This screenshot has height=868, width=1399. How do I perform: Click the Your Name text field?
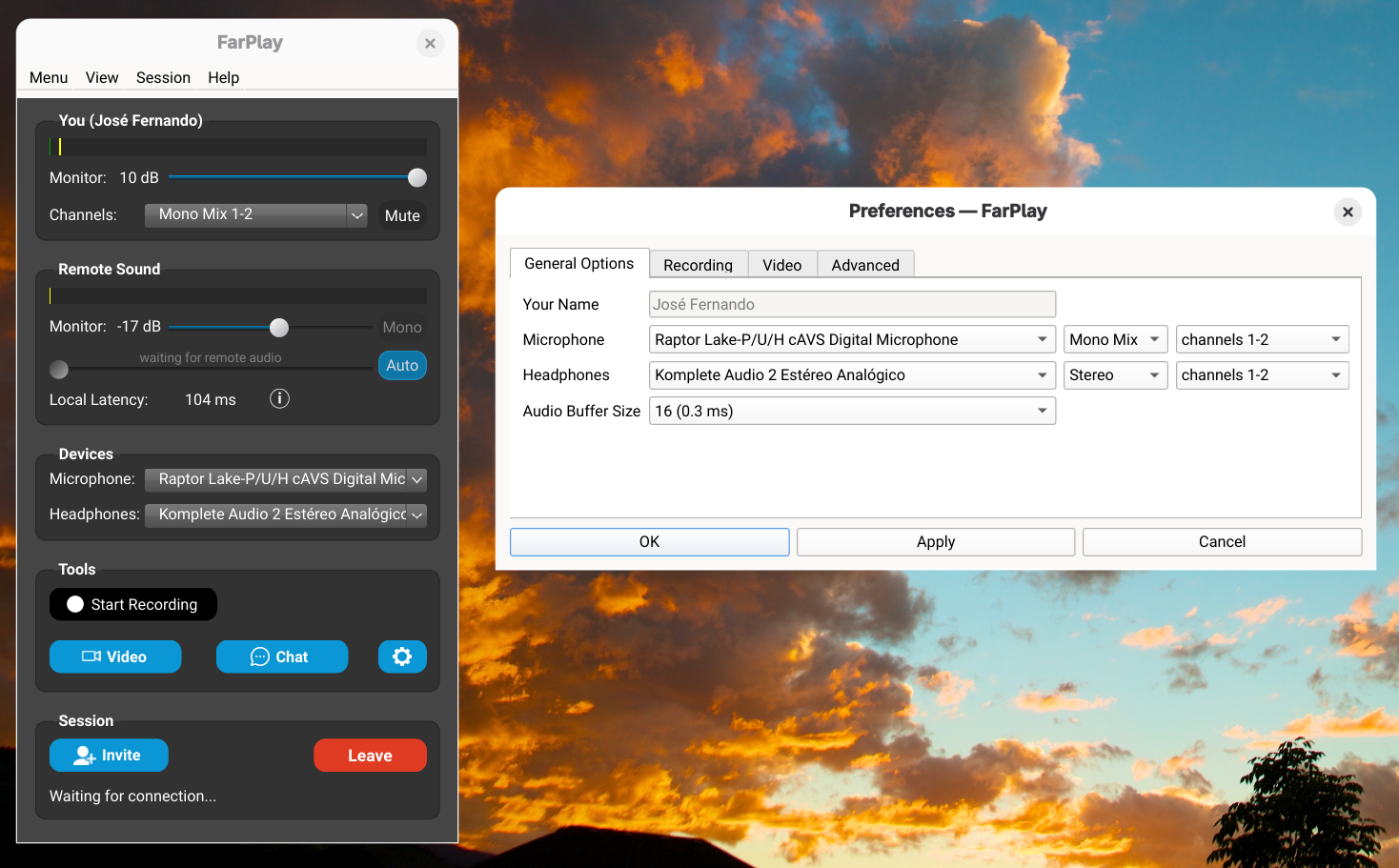click(852, 305)
